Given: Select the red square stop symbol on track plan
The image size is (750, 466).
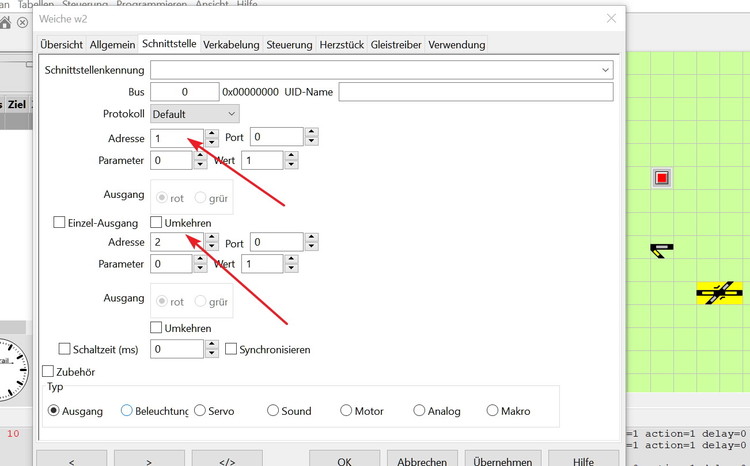Looking at the screenshot, I should 662,178.
